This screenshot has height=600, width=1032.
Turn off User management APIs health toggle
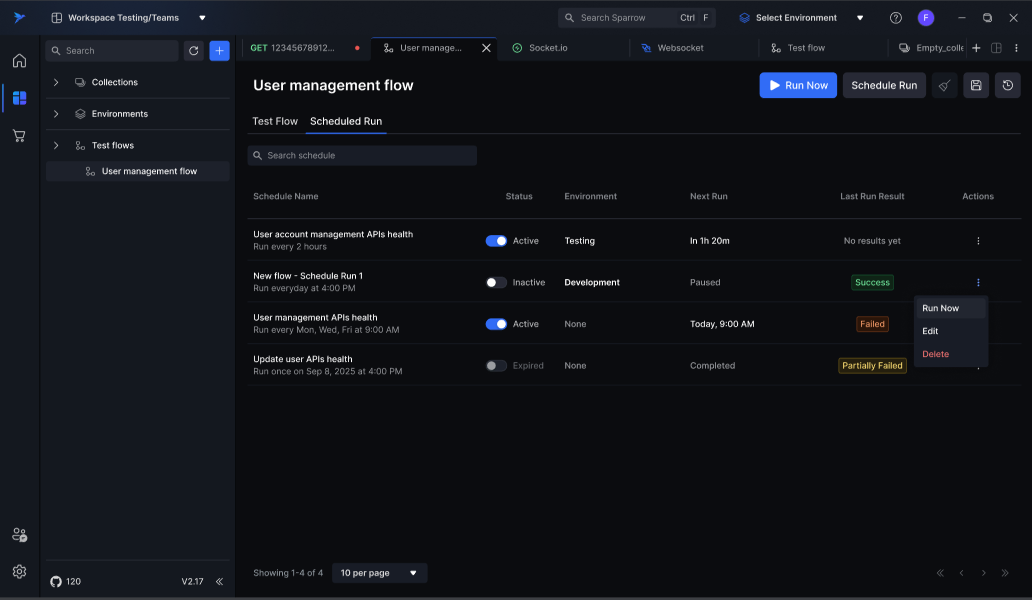(496, 324)
